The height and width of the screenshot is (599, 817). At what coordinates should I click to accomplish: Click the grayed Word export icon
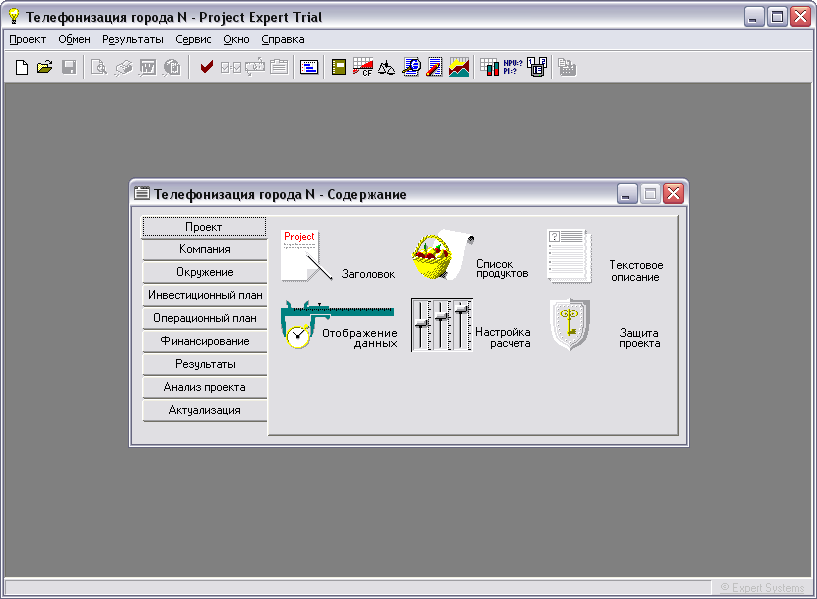click(147, 67)
